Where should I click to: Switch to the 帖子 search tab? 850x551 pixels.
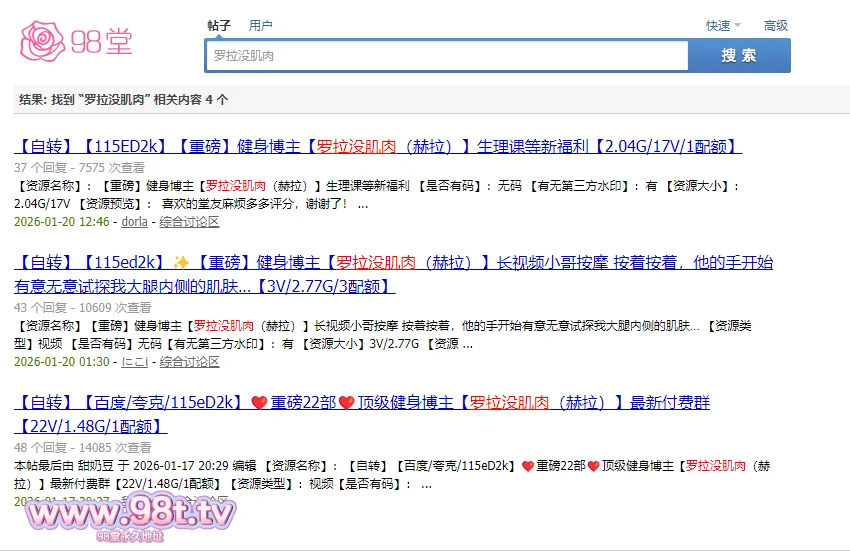coord(219,25)
